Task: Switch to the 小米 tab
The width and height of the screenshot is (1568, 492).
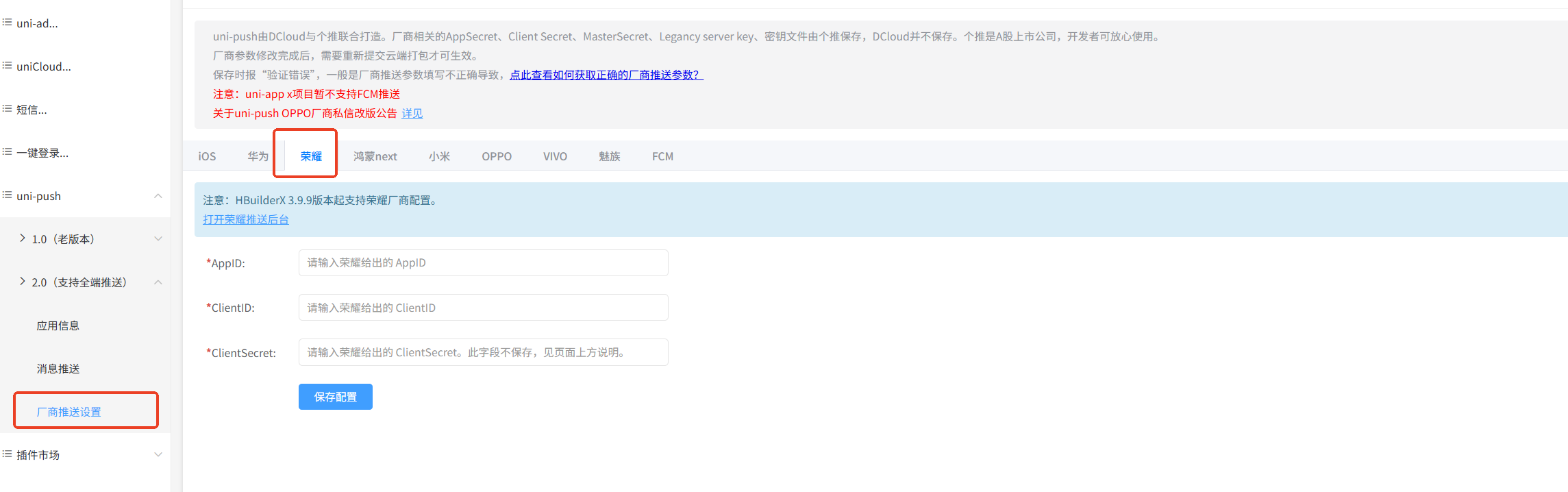Action: pos(440,156)
